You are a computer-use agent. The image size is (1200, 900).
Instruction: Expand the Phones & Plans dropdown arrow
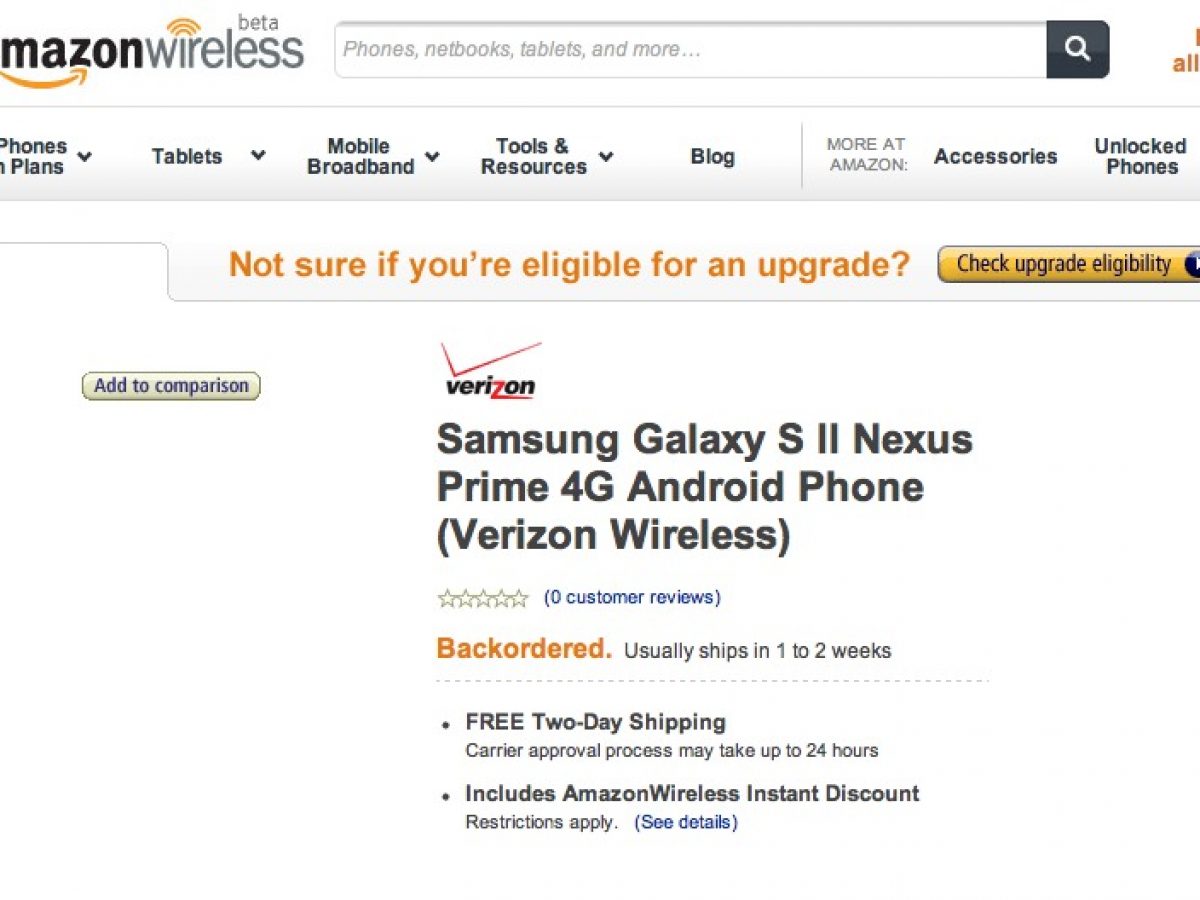tap(85, 157)
